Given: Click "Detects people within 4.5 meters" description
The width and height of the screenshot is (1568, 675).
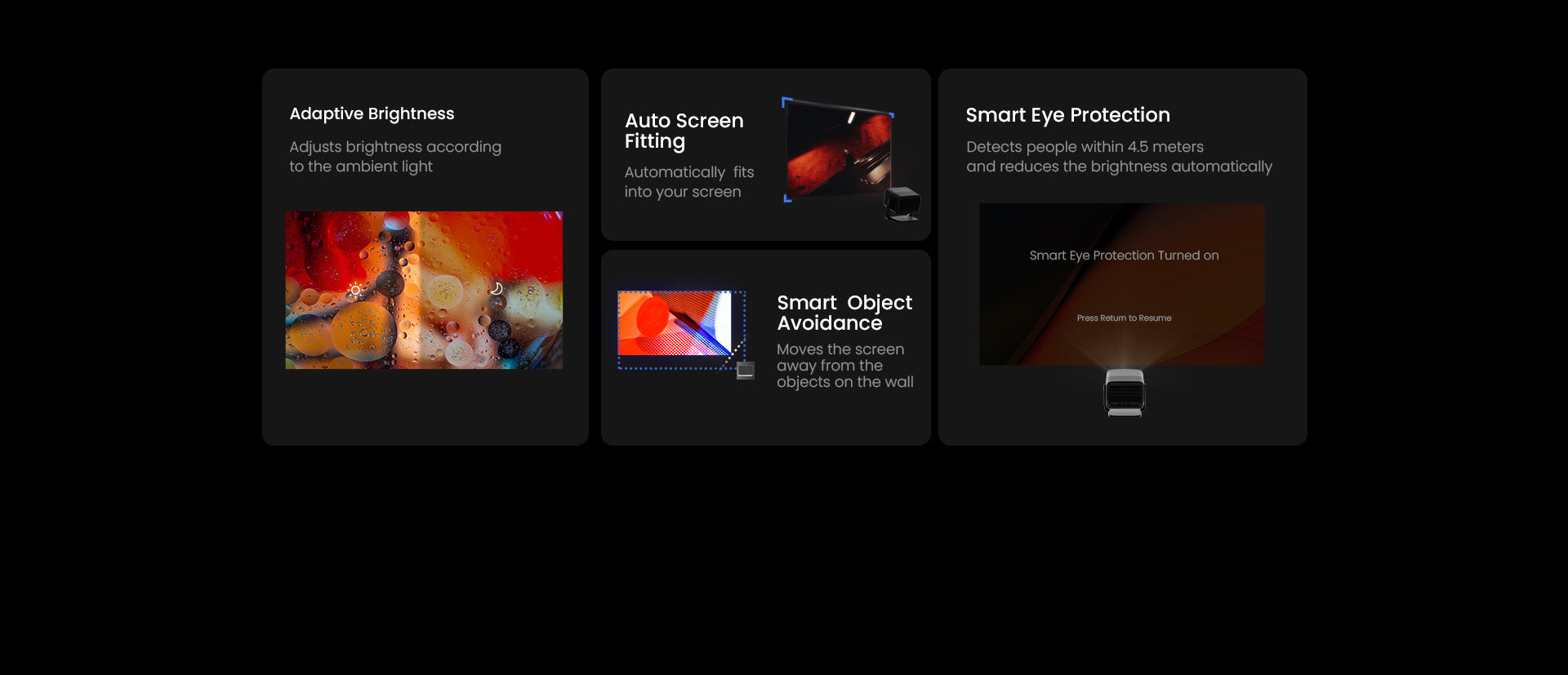Looking at the screenshot, I should pyautogui.click(x=1085, y=147).
